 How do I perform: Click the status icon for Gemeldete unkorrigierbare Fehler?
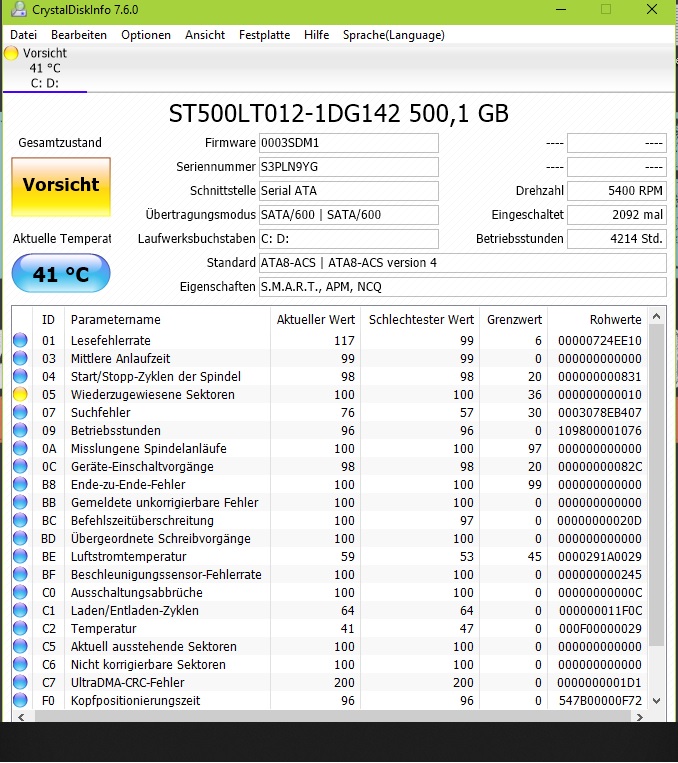point(20,502)
